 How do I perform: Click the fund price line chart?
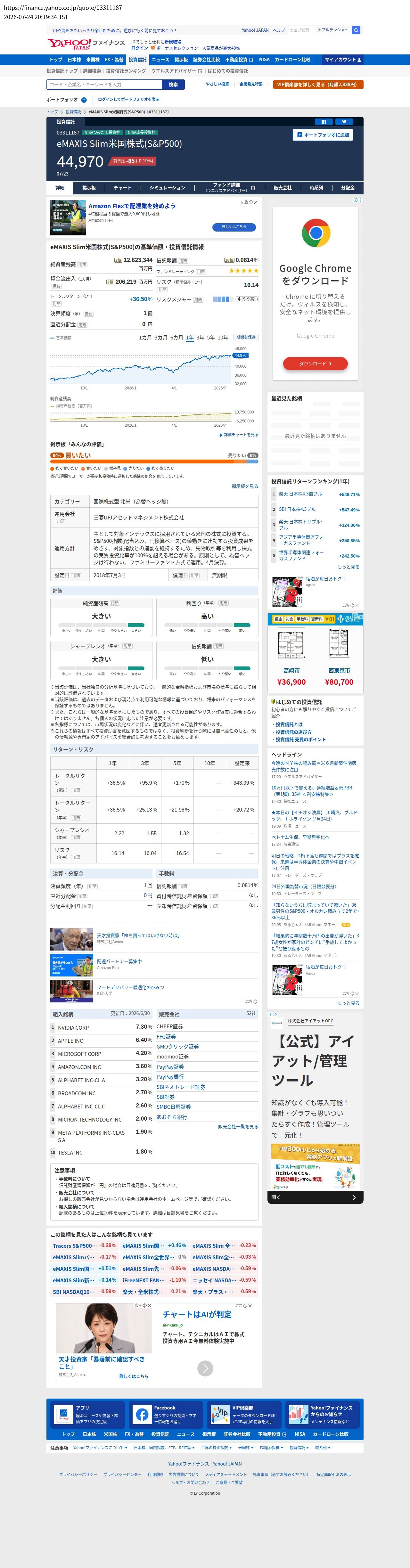(141, 366)
